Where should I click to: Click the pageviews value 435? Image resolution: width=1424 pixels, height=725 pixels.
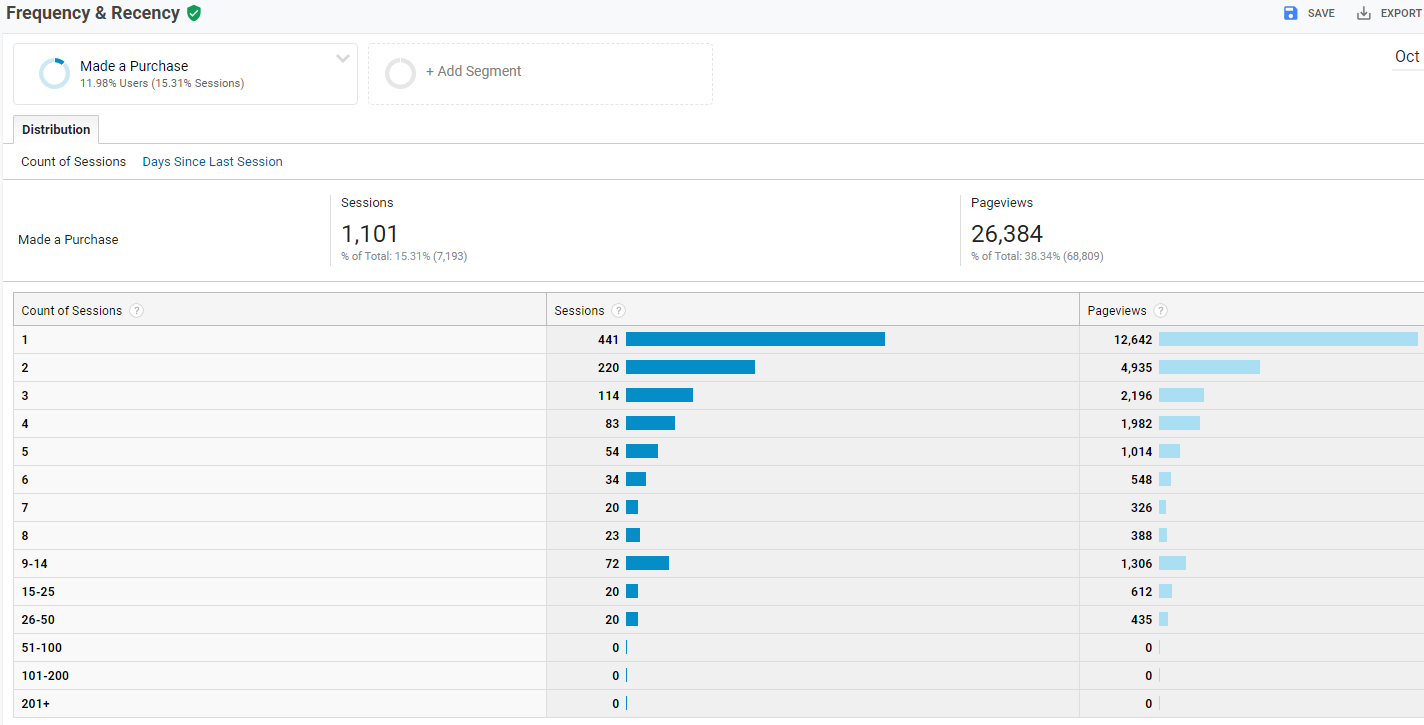[x=1142, y=620]
